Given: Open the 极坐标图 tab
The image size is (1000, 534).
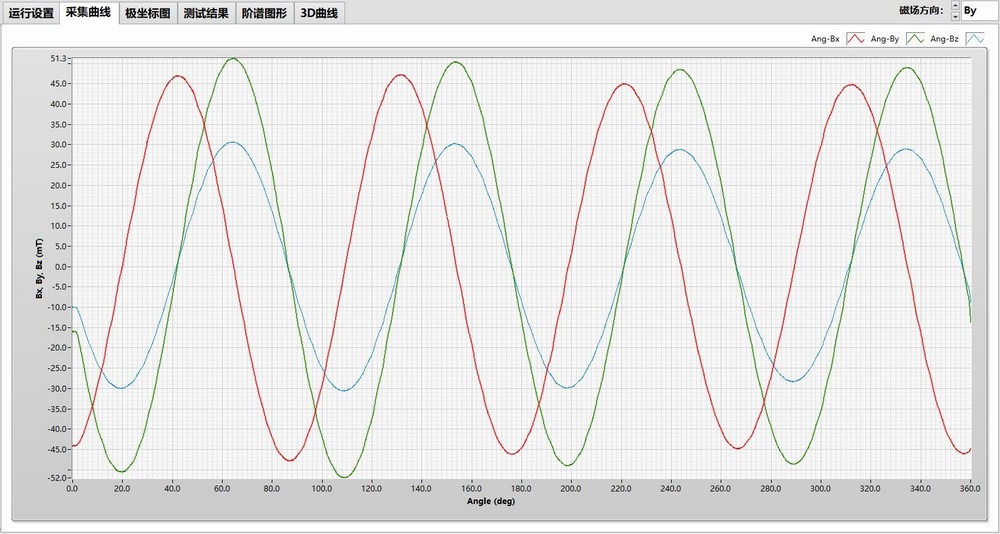Looking at the screenshot, I should (x=148, y=14).
